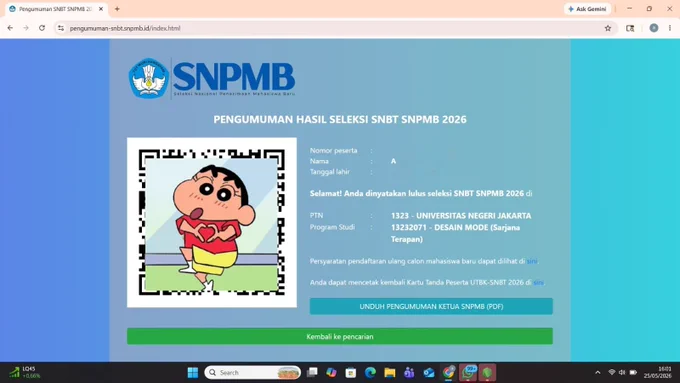
Task: Click the SNPMB logo
Action: pos(212,79)
